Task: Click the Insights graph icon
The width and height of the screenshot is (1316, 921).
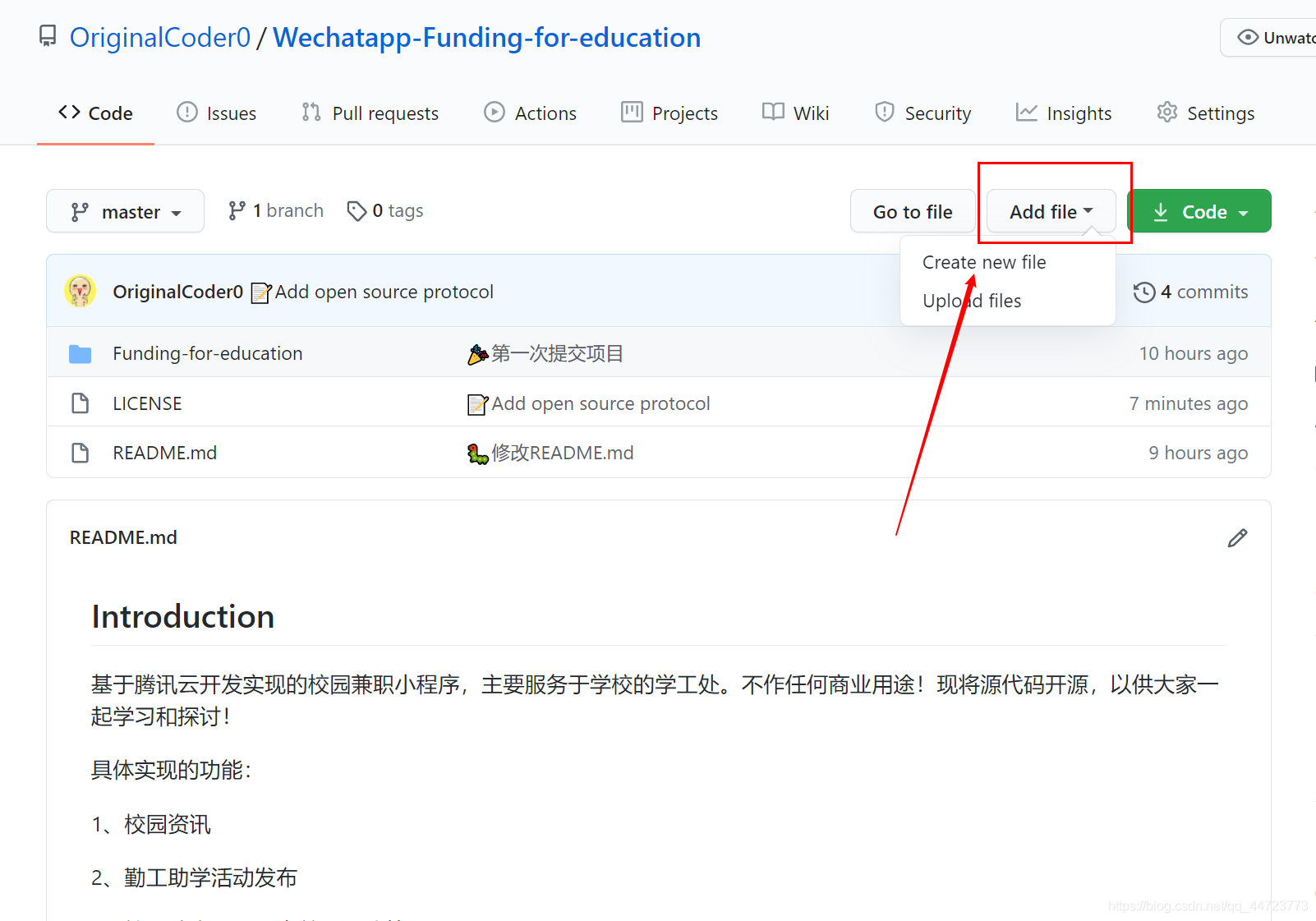Action: tap(1027, 112)
